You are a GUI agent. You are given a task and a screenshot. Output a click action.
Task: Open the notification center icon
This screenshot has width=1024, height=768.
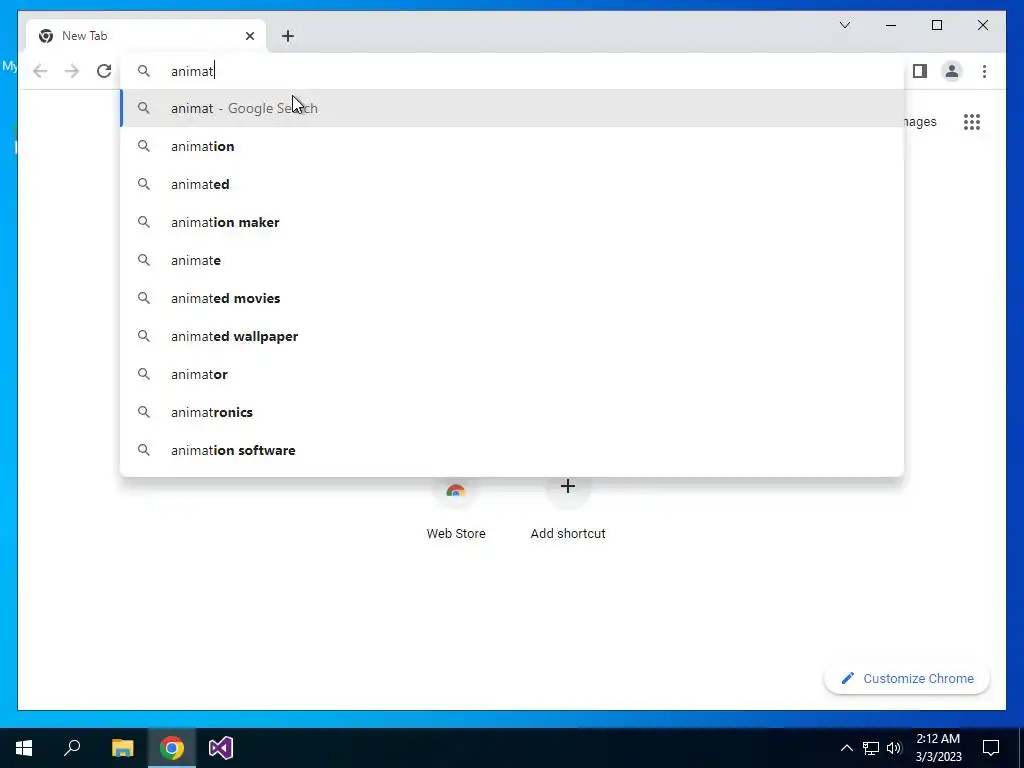pos(991,748)
